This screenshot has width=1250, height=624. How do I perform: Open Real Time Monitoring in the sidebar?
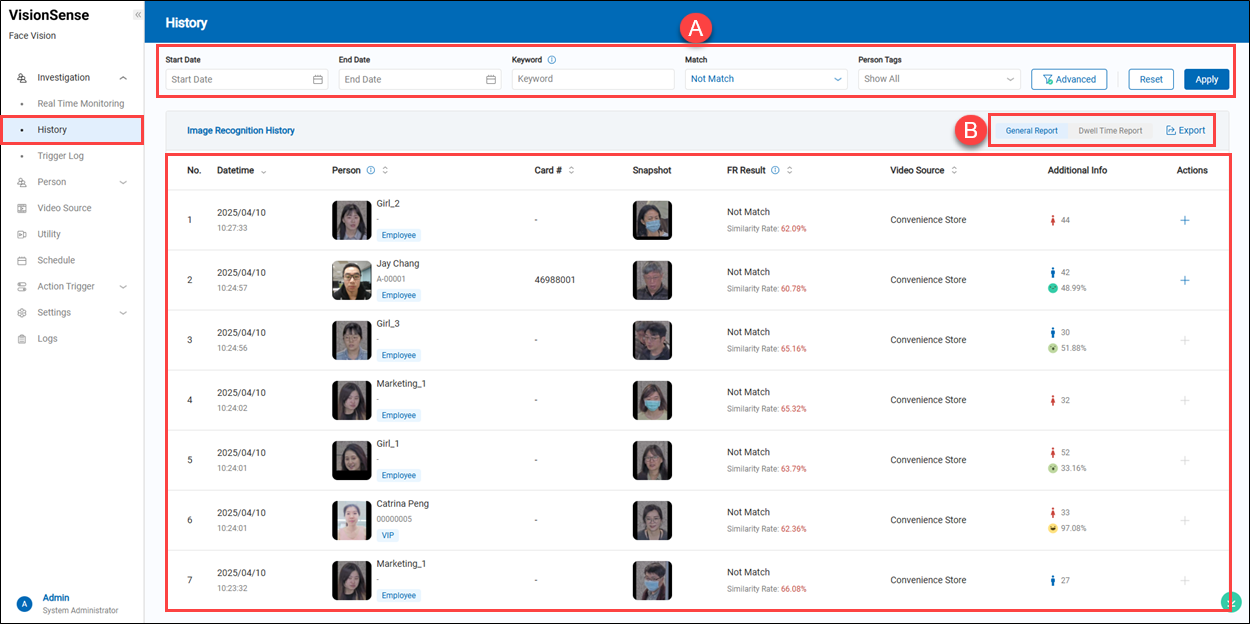[81, 104]
